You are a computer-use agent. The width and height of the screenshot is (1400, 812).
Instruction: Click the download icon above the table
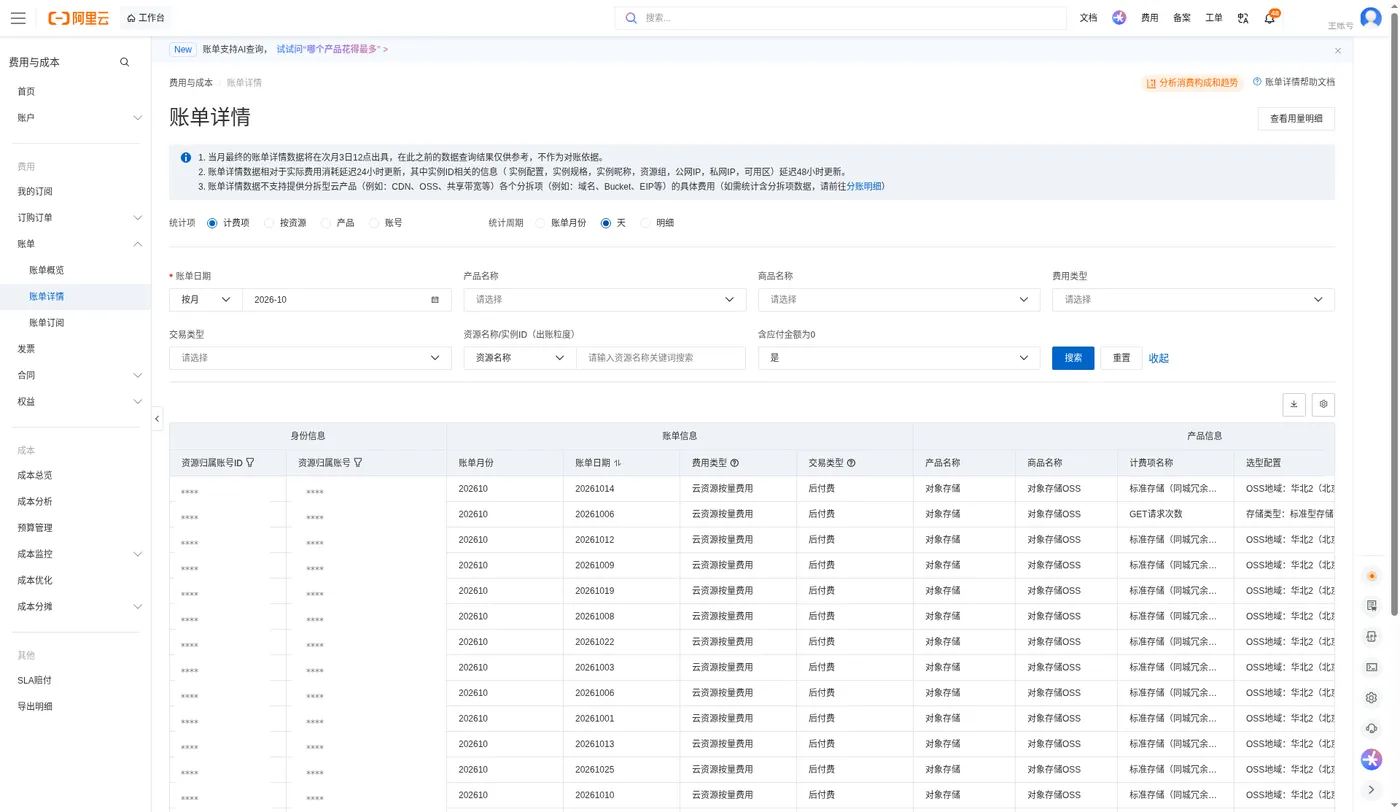(x=1294, y=404)
